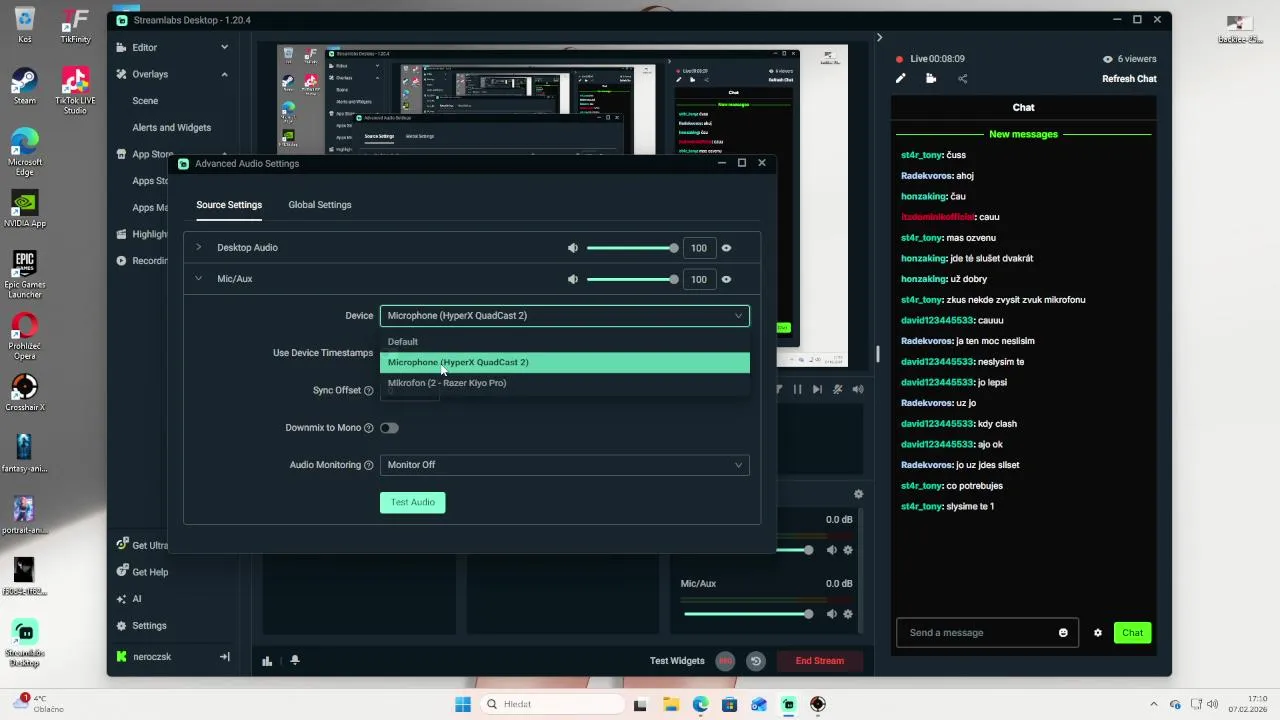This screenshot has width=1280, height=720.
Task: Open the Device dropdown showing HyperX QuadCast 2
Action: click(x=564, y=316)
